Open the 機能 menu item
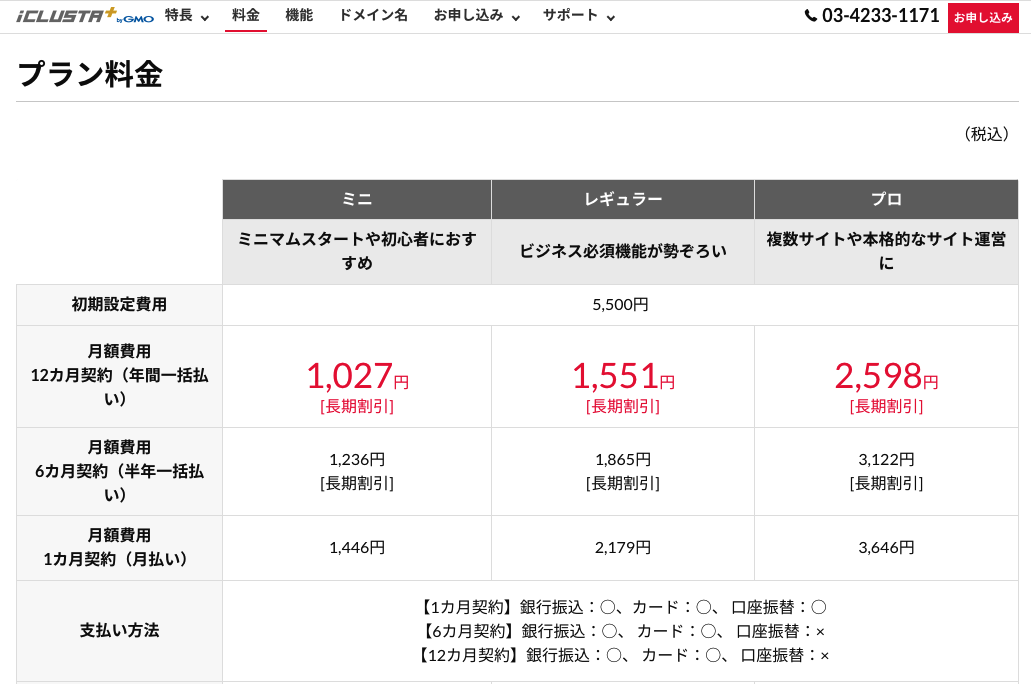 (299, 15)
